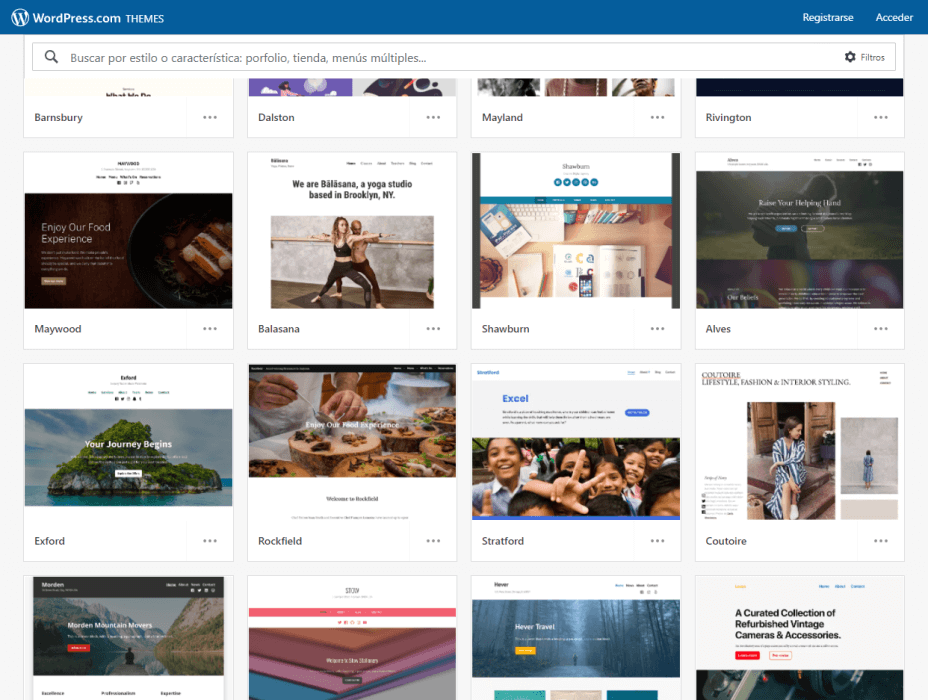Click the Acceder login link

pos(894,18)
